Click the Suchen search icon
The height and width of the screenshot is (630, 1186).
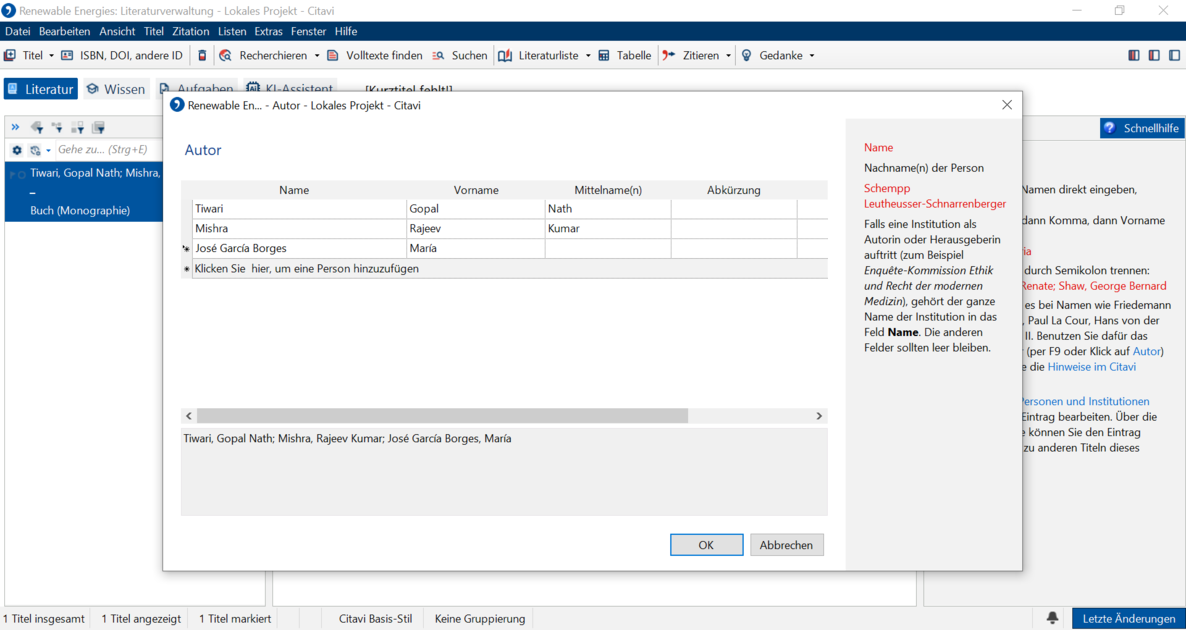coord(439,55)
